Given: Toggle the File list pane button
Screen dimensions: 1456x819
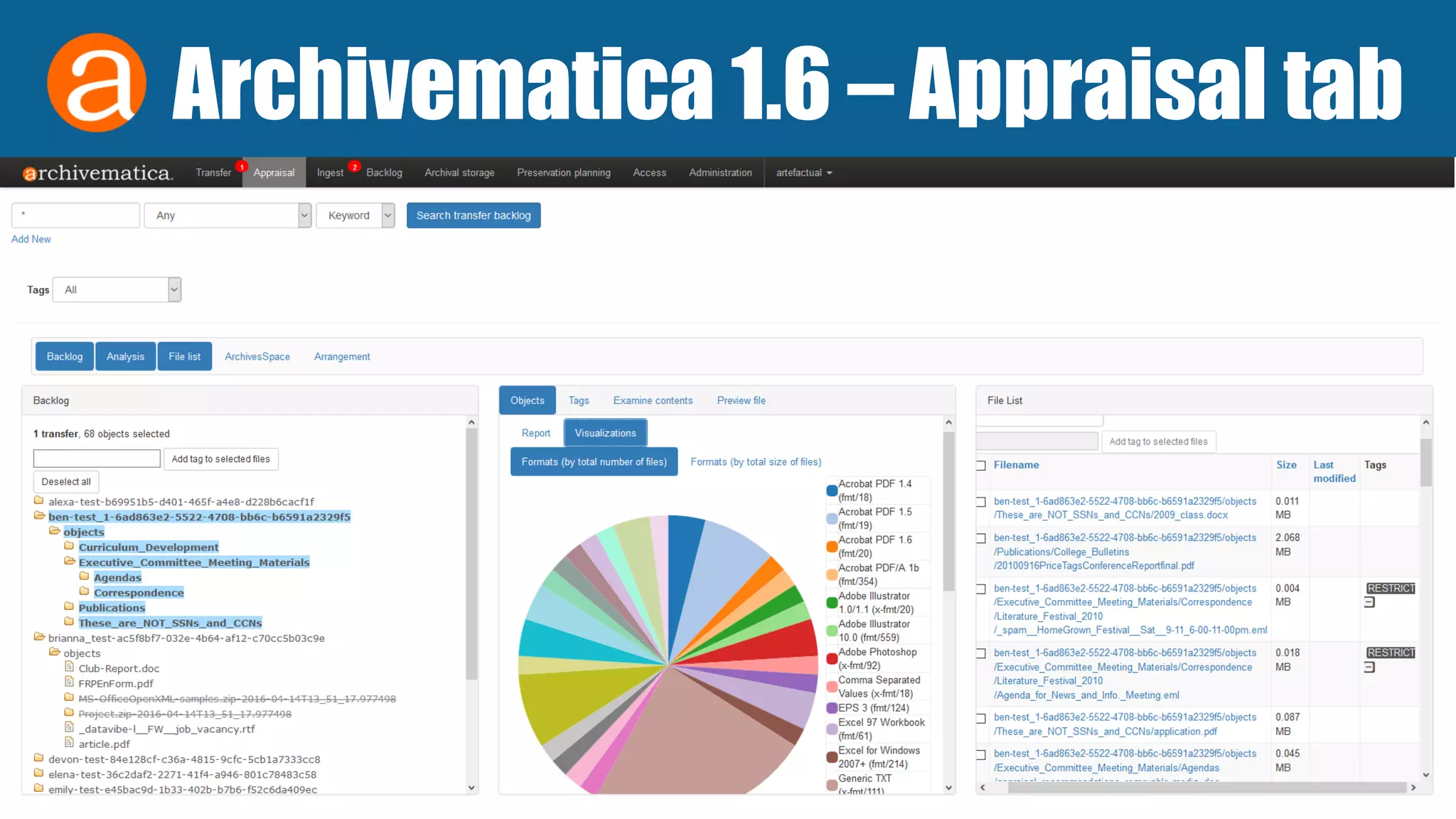Looking at the screenshot, I should [x=184, y=356].
